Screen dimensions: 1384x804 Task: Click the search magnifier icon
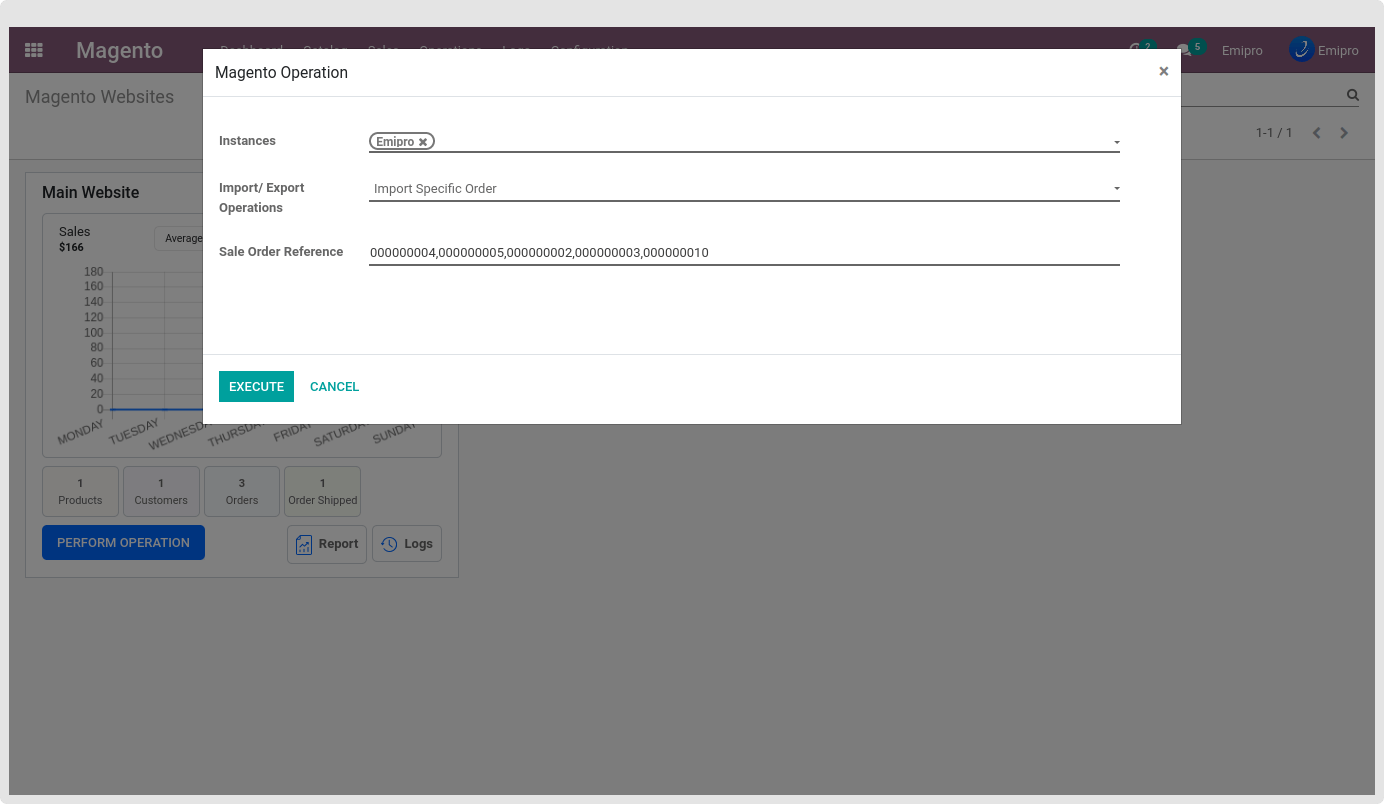click(1352, 96)
